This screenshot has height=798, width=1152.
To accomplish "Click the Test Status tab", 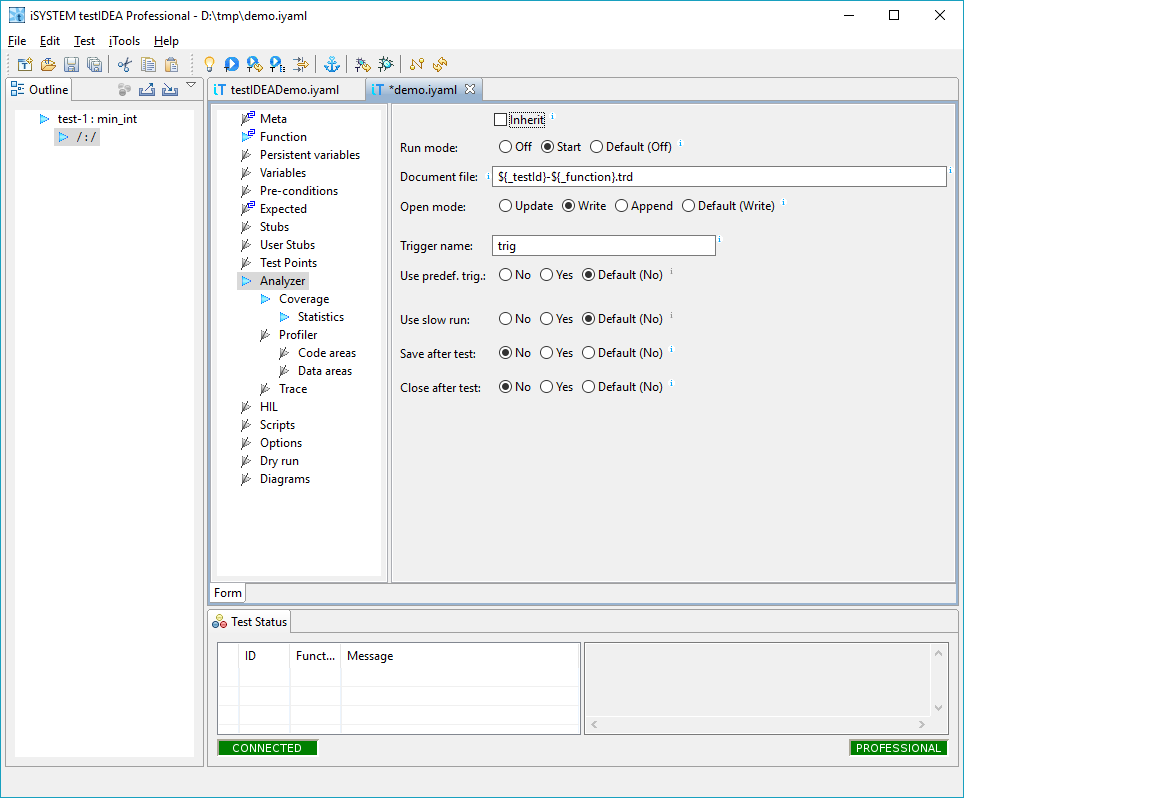I will point(251,622).
